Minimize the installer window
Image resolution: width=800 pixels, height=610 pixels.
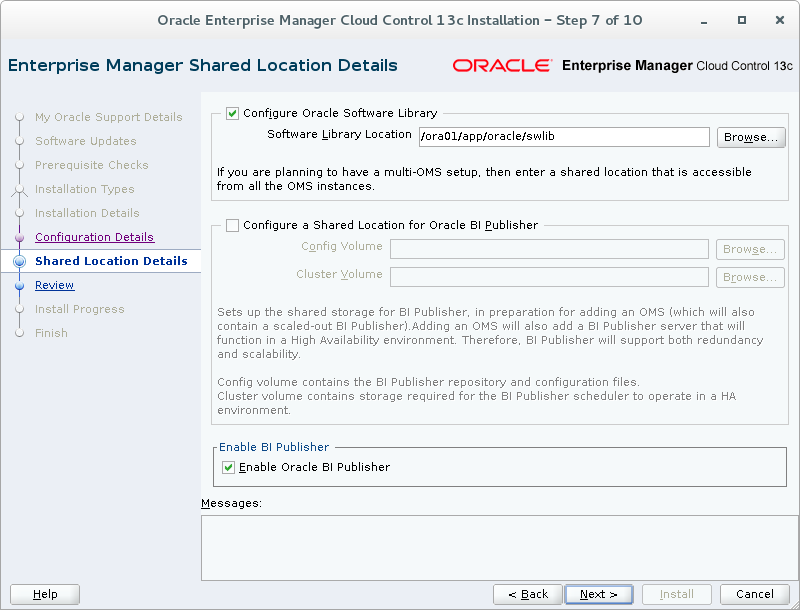704,21
